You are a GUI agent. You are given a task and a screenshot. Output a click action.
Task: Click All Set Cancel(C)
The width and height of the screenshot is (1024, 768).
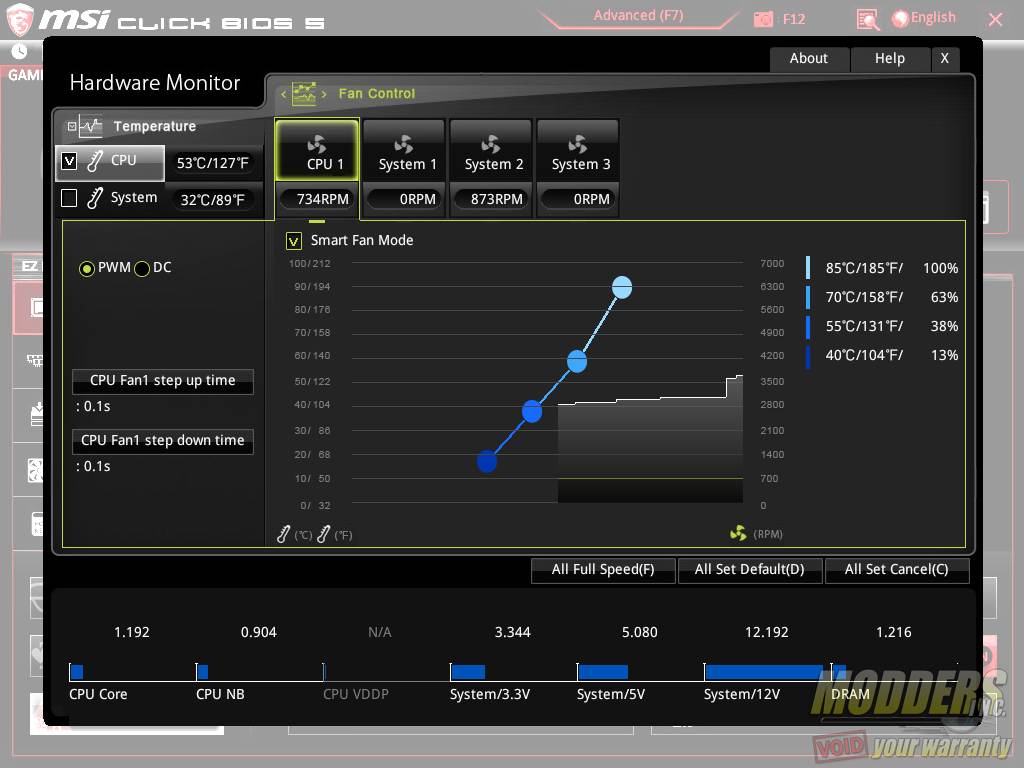click(x=897, y=569)
